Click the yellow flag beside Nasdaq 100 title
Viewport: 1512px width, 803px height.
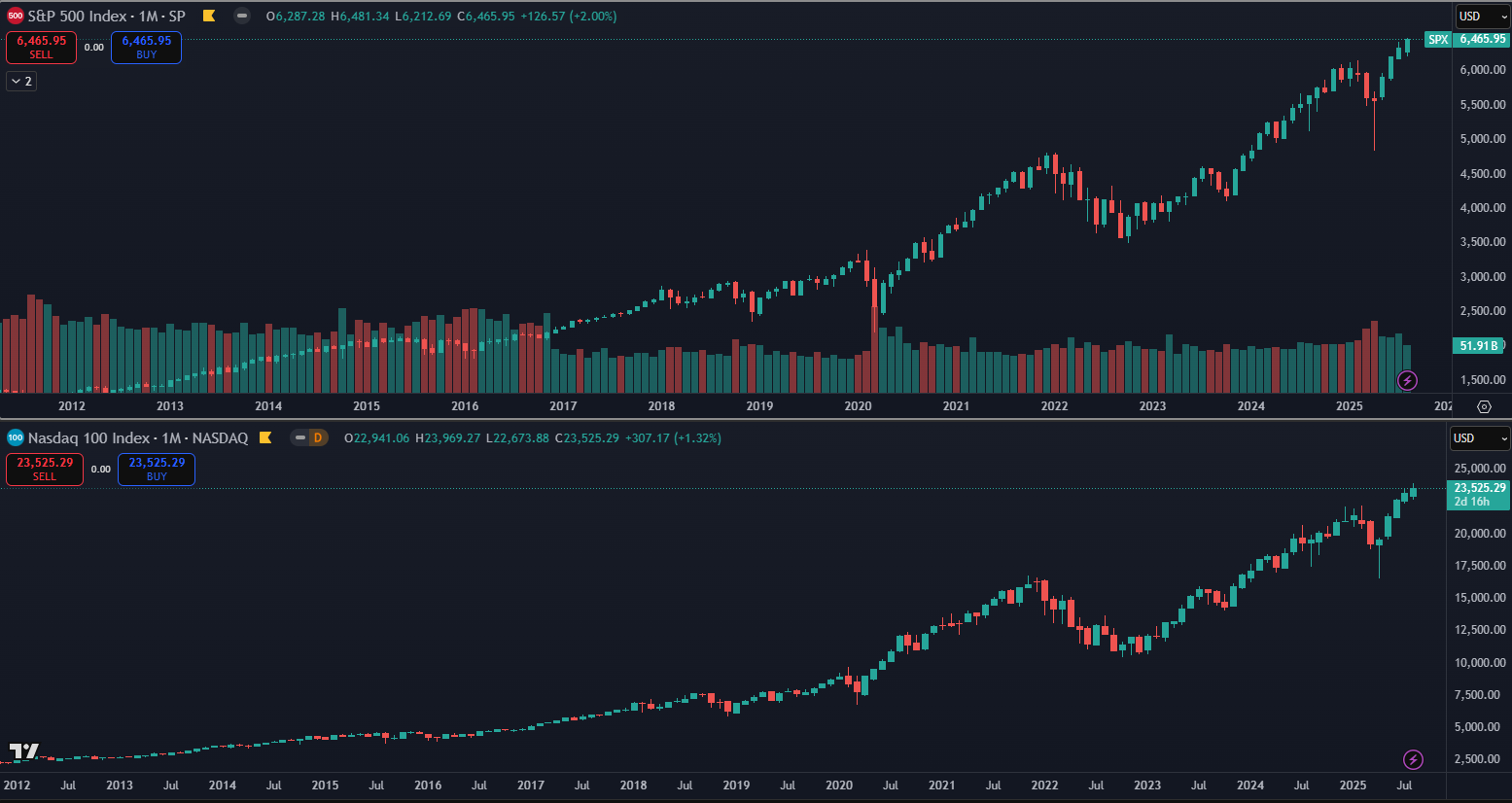tap(265, 438)
